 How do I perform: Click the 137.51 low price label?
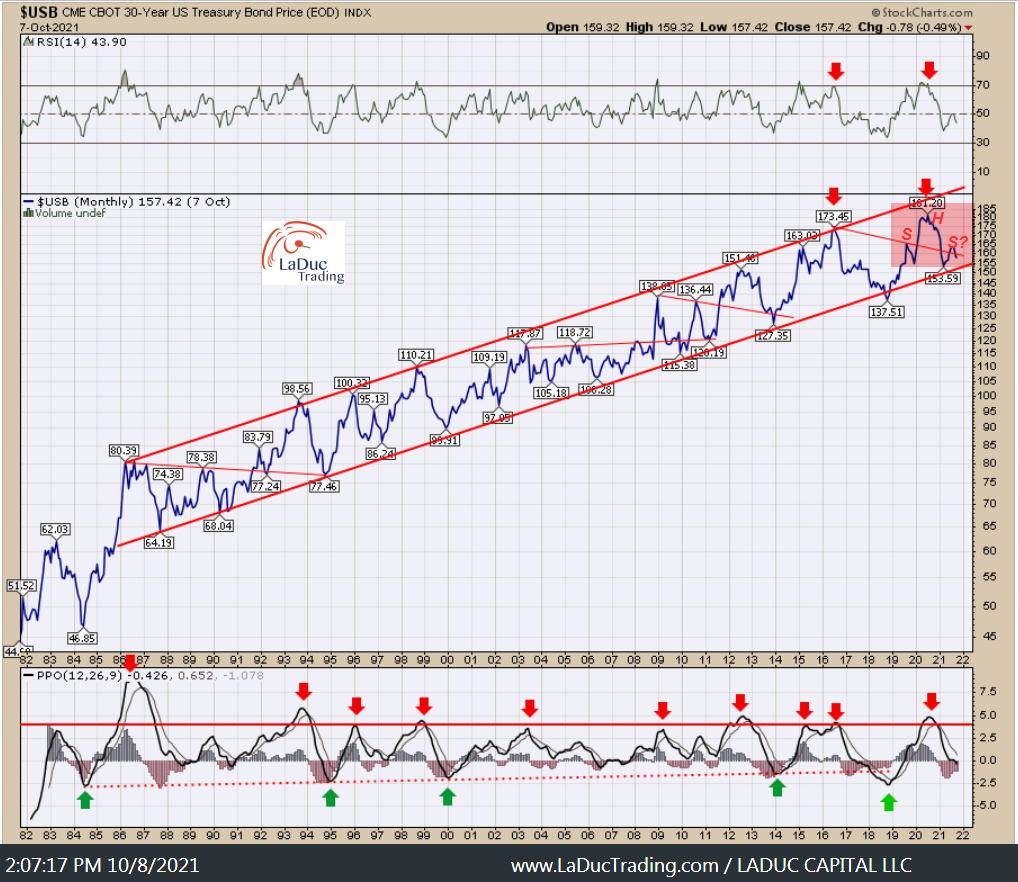coord(887,312)
